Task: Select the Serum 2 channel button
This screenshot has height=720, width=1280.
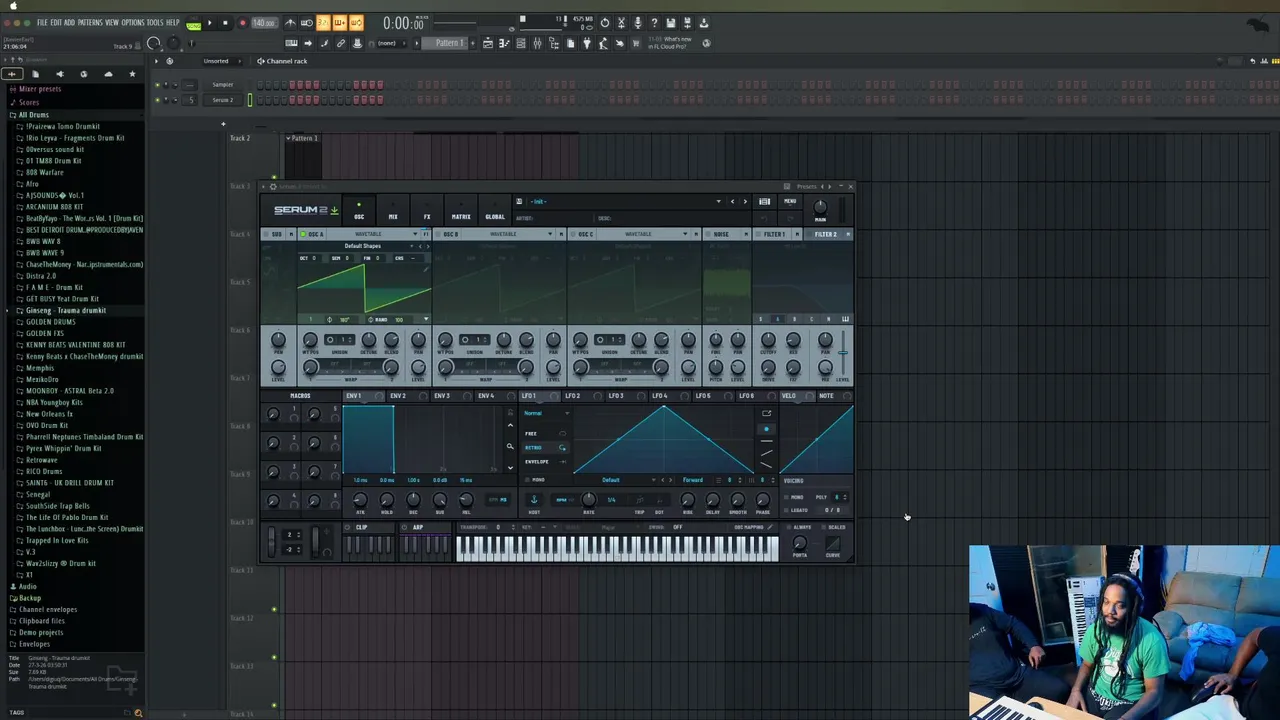Action: pyautogui.click(x=222, y=100)
